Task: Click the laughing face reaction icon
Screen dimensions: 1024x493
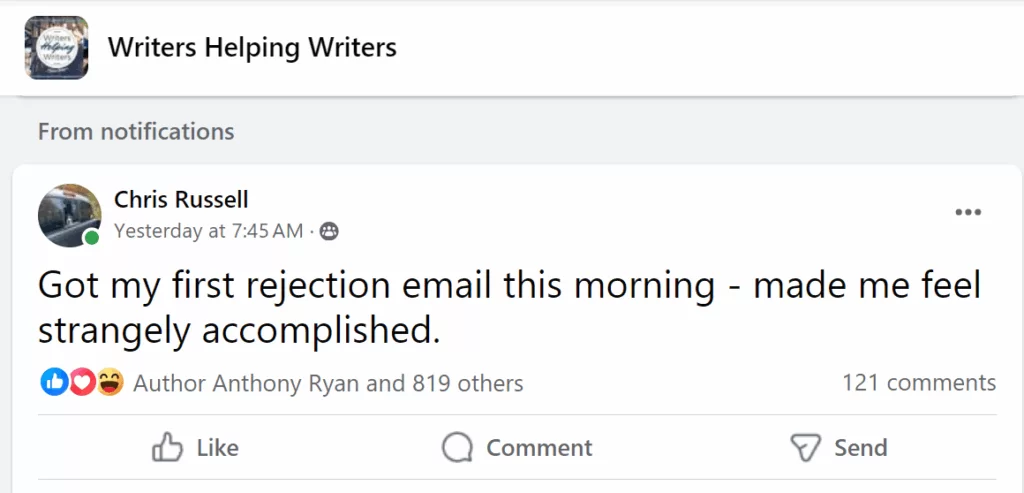Action: 109,382
